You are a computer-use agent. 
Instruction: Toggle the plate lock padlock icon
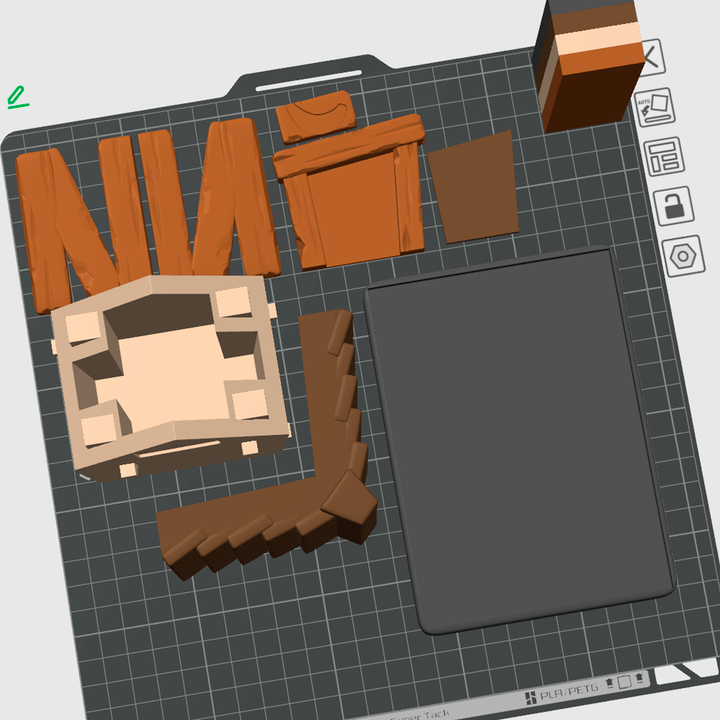click(x=672, y=207)
